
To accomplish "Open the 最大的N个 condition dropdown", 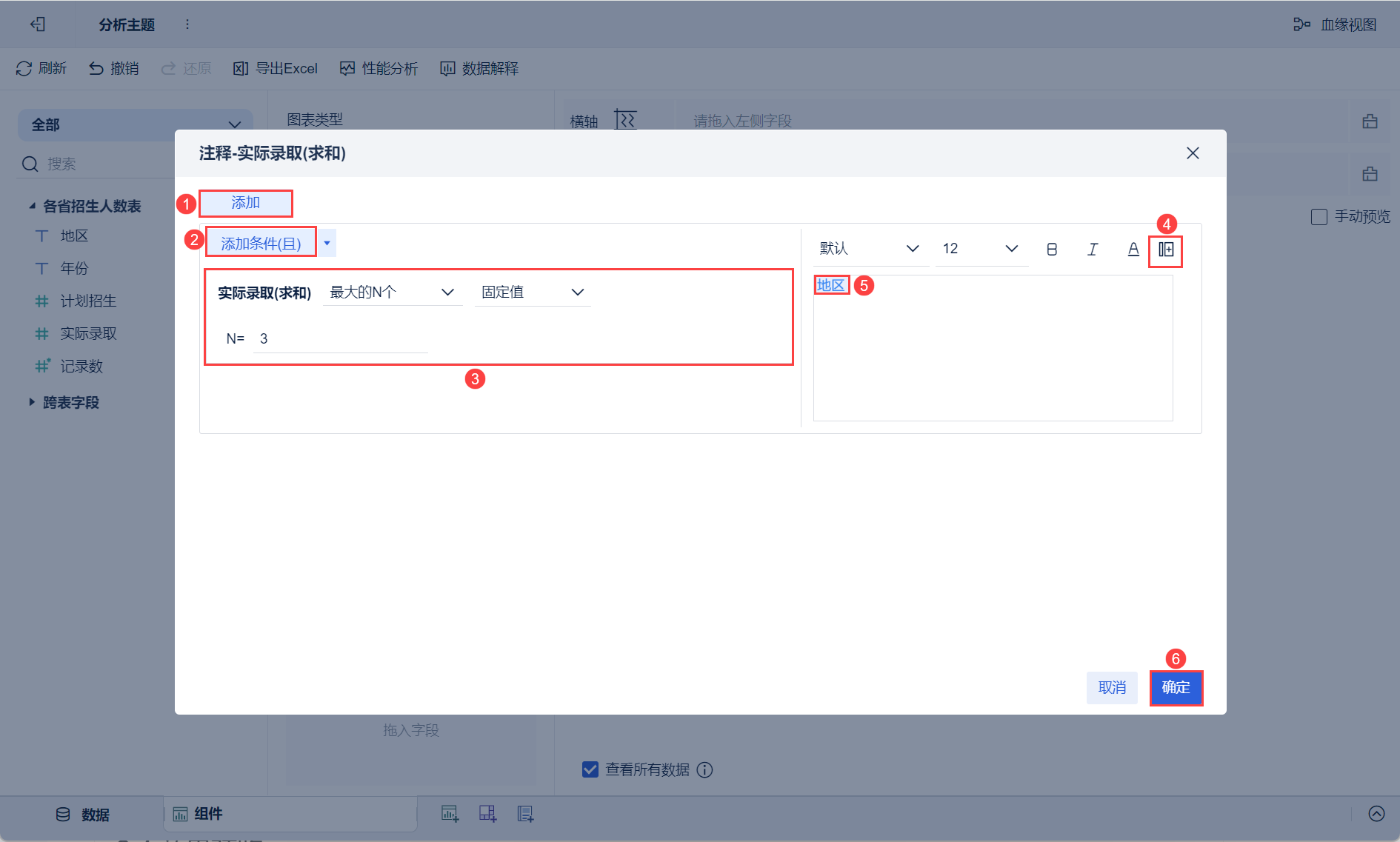I will (x=392, y=293).
